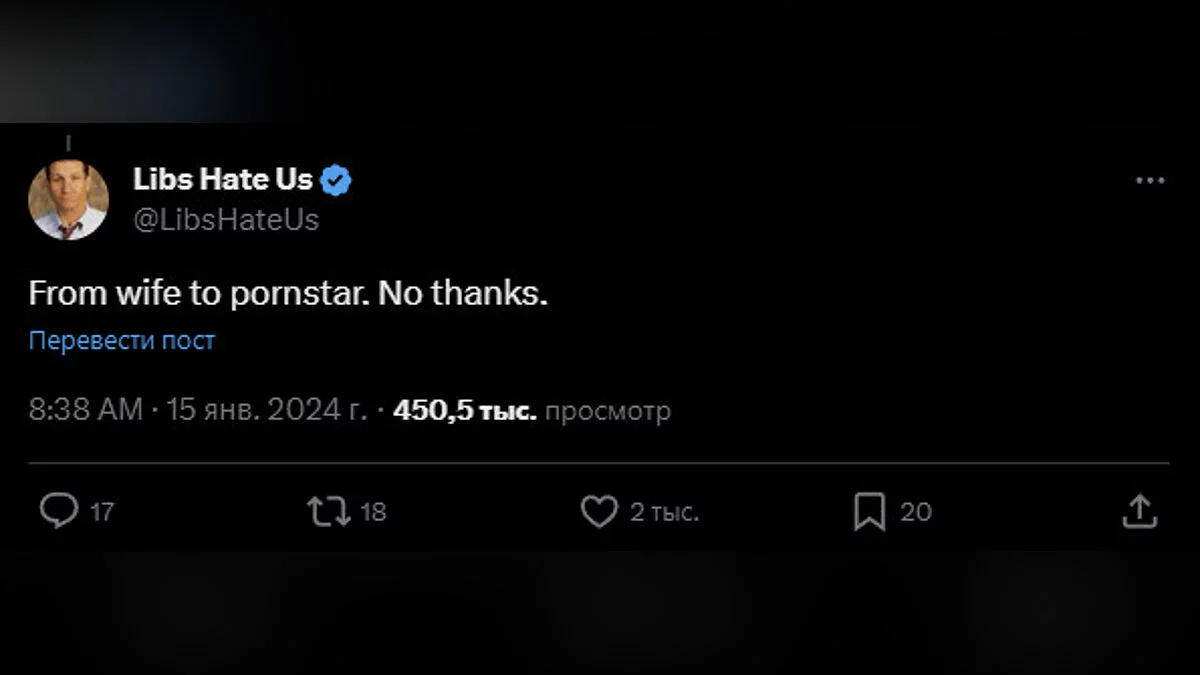
Task: Click the share upload arrow icon
Action: pyautogui.click(x=1139, y=512)
